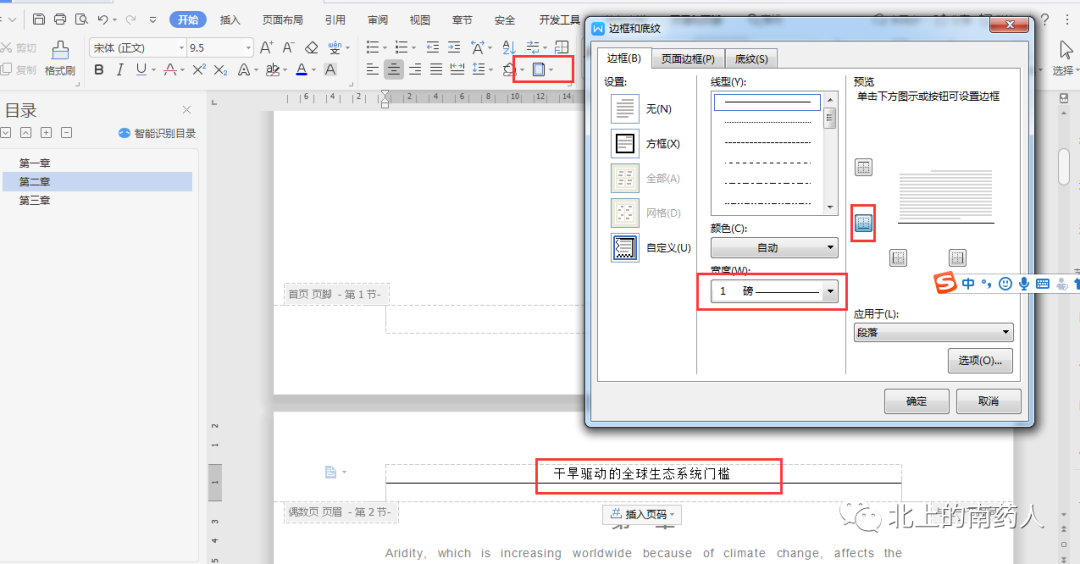1080x564 pixels.
Task: Click the Phonetic Guide (wén) icon
Action: 334,48
